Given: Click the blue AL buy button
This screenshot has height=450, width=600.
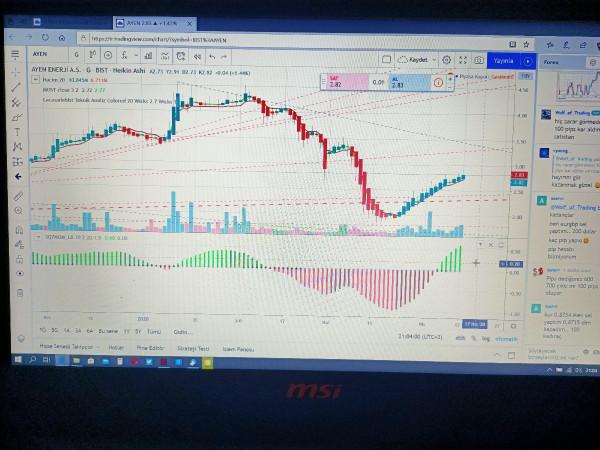Looking at the screenshot, I should pos(410,83).
